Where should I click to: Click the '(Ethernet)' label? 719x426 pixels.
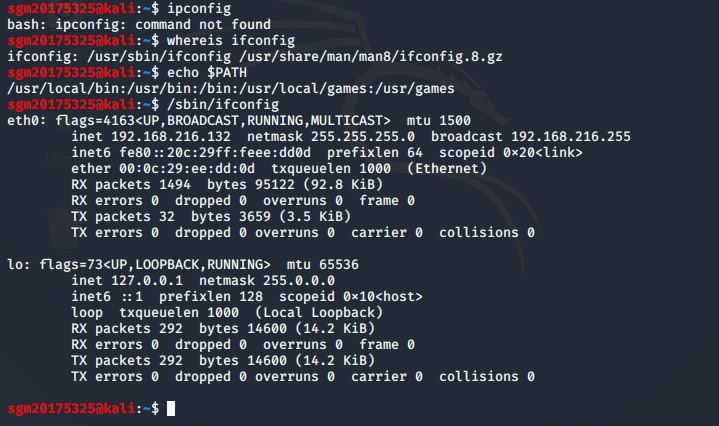click(447, 169)
